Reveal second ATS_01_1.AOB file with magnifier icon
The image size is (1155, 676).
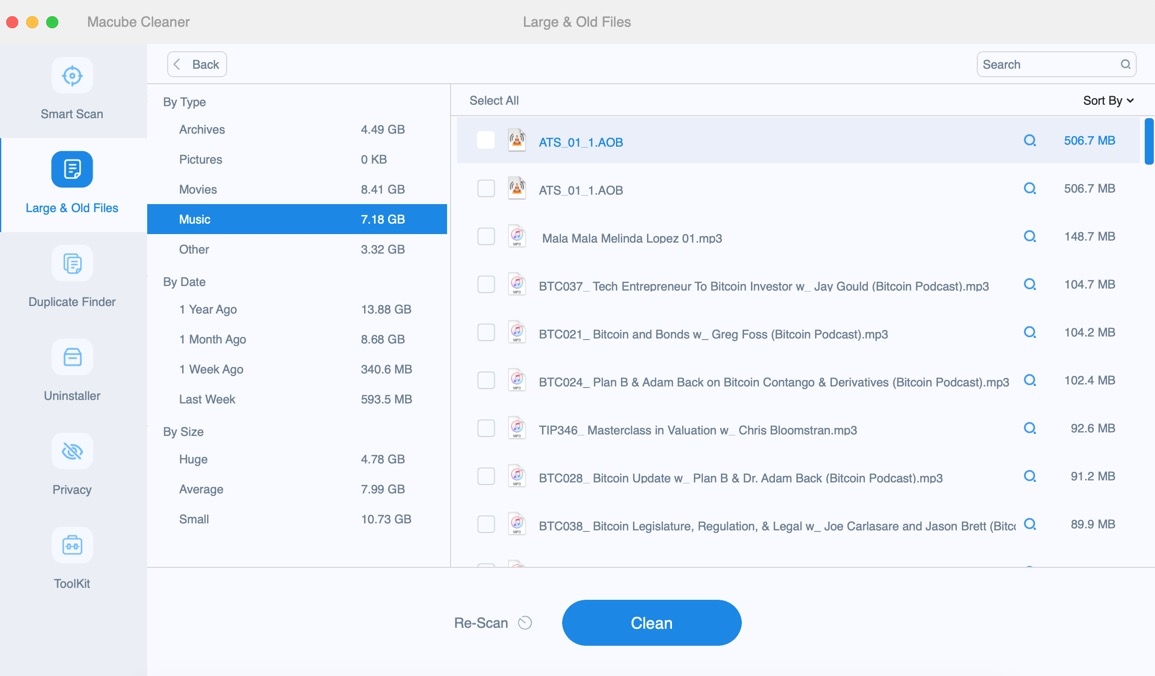tap(1030, 189)
